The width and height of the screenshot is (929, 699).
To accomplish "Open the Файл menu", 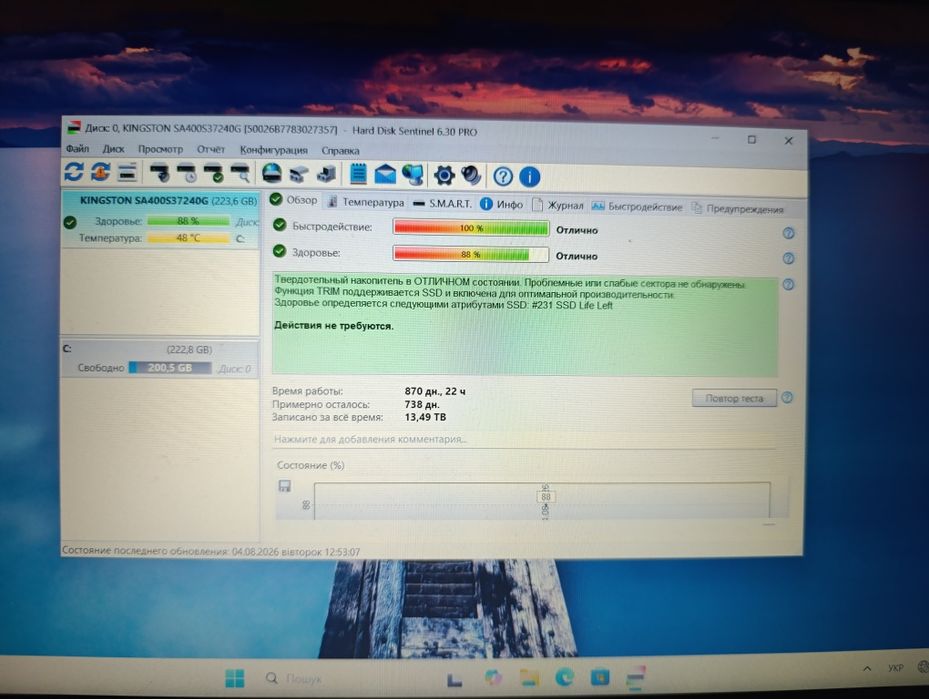I will (78, 148).
